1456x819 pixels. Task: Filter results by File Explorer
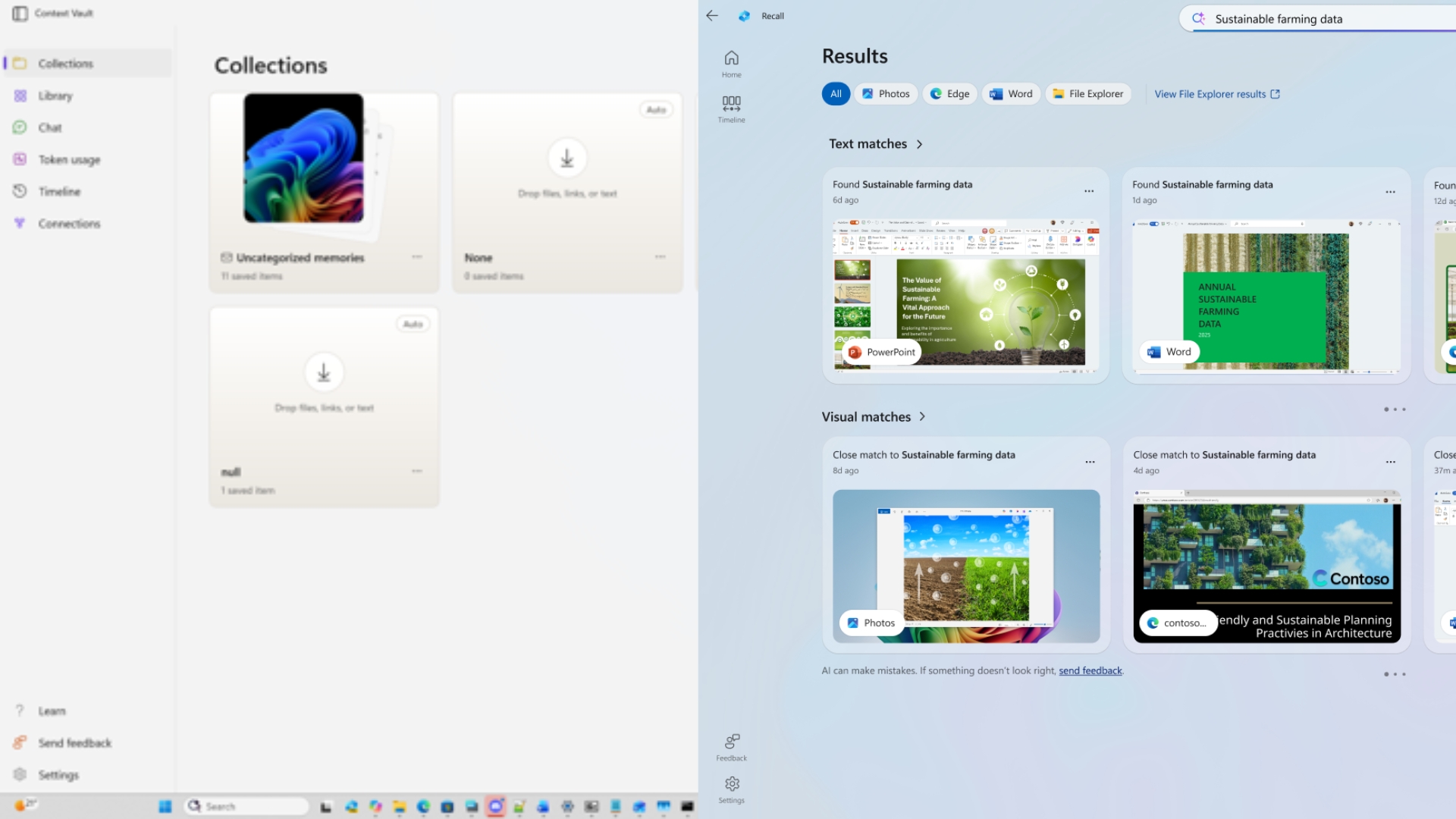coord(1088,94)
